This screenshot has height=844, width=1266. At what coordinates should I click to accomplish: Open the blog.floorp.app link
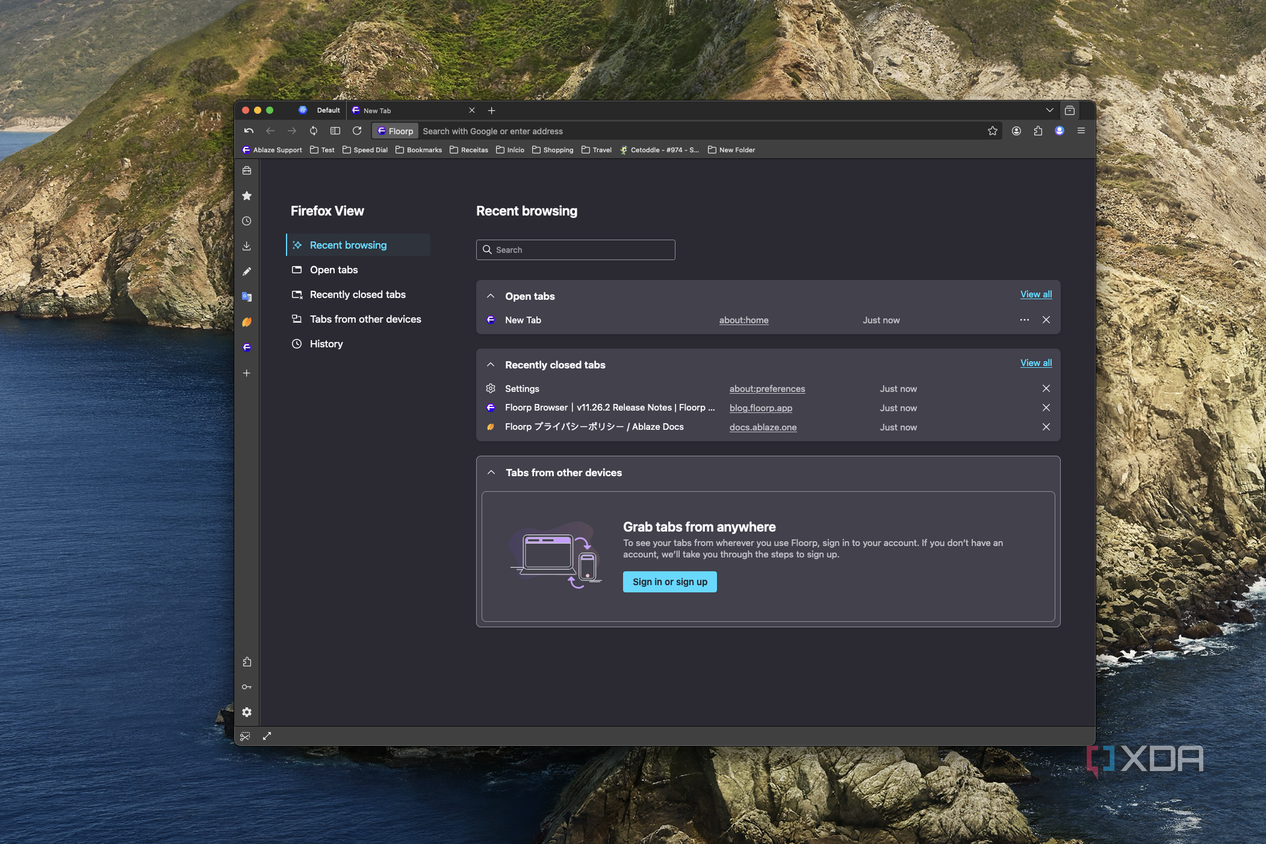tap(761, 408)
